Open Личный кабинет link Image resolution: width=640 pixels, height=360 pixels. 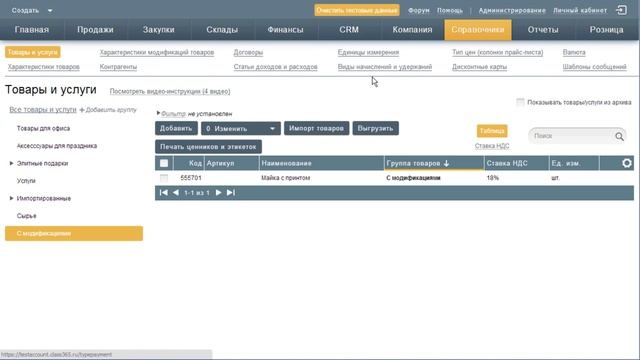pyautogui.click(x=580, y=10)
